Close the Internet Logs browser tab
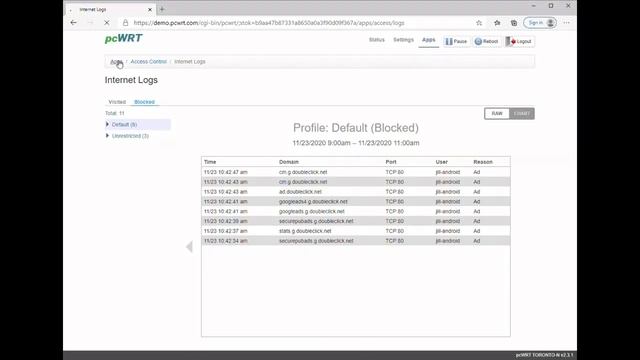 click(x=150, y=9)
